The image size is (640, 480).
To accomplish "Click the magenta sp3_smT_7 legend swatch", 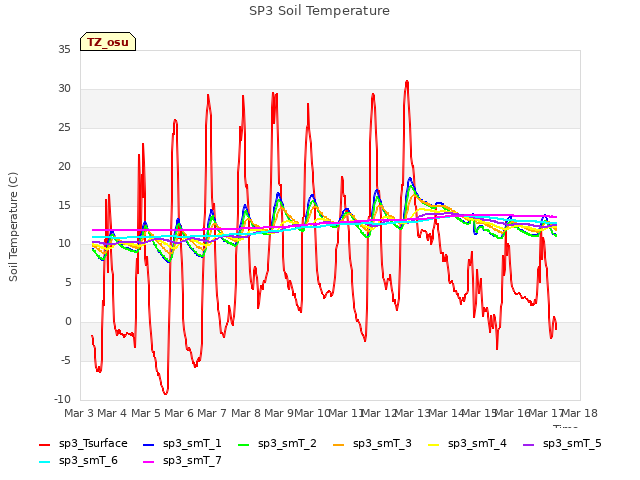I will [149, 462].
